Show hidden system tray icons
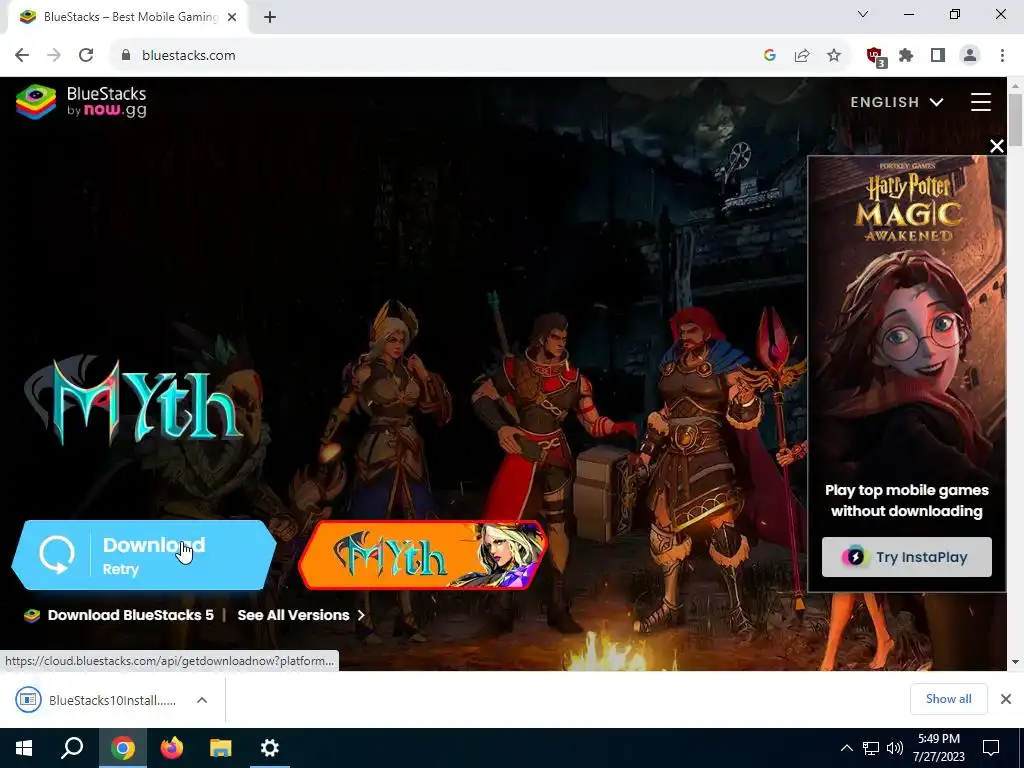The image size is (1024, 768). pos(846,748)
